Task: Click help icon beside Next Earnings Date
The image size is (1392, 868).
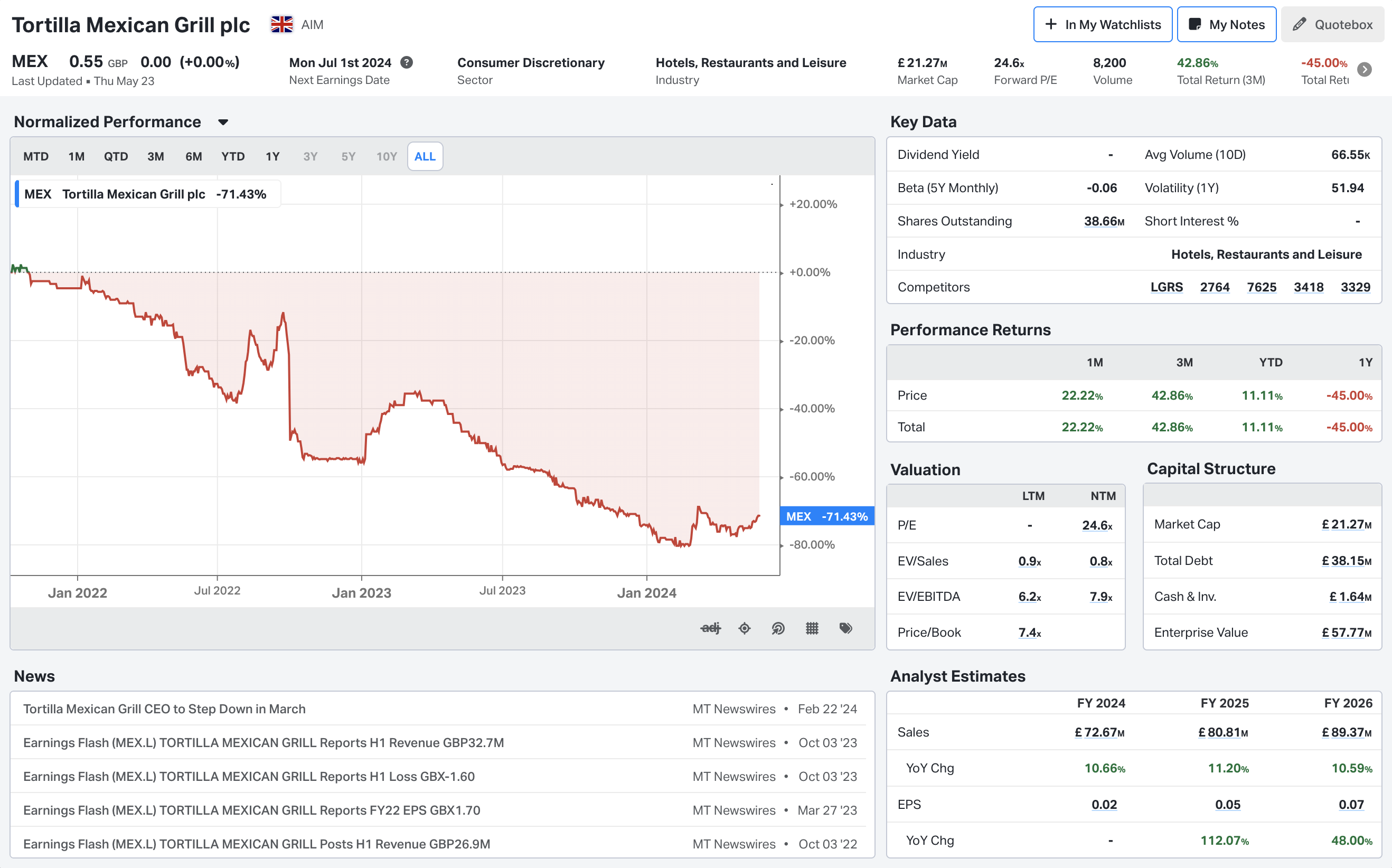Action: (x=407, y=63)
